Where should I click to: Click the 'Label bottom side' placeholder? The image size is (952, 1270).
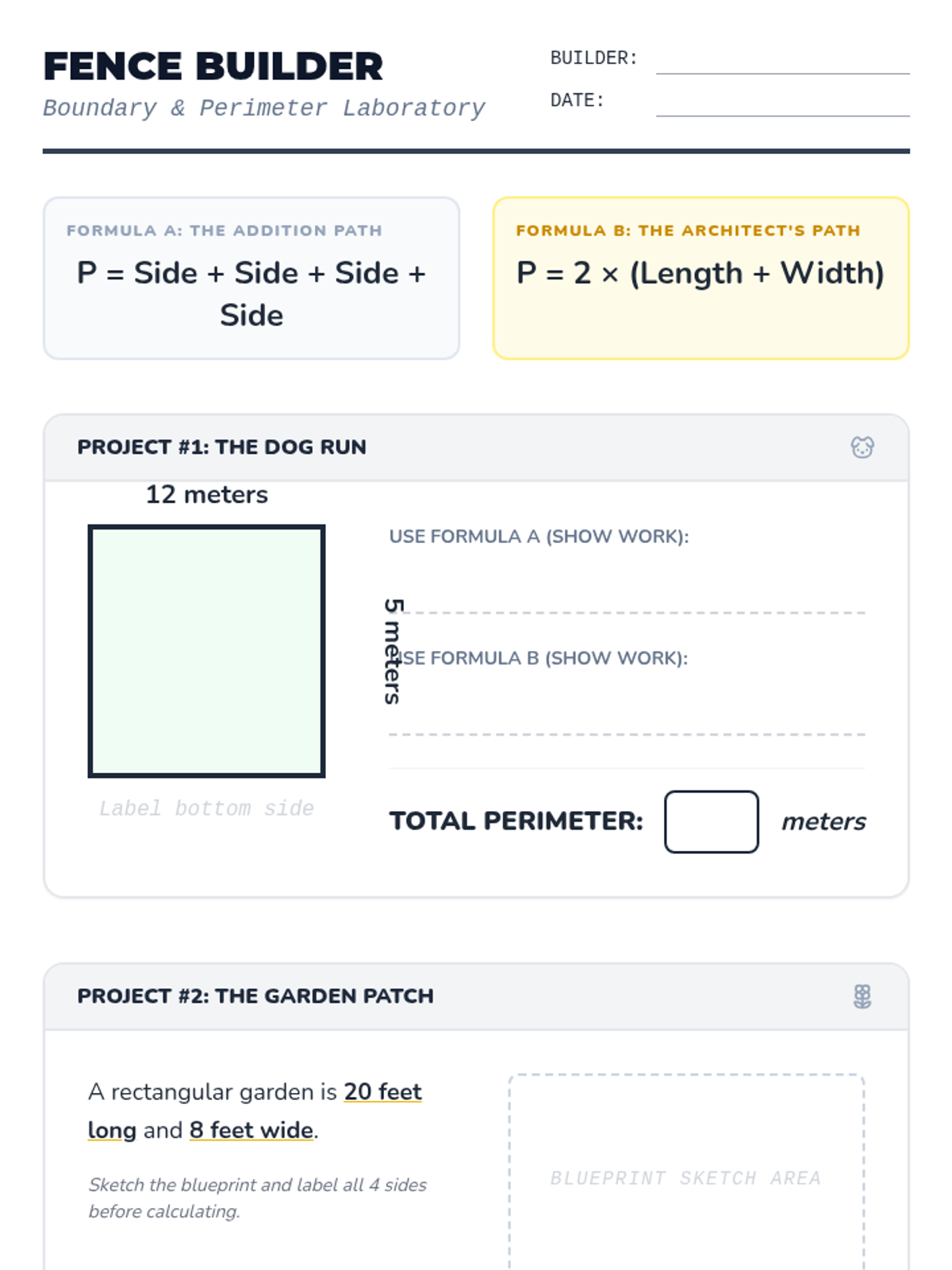tap(206, 808)
